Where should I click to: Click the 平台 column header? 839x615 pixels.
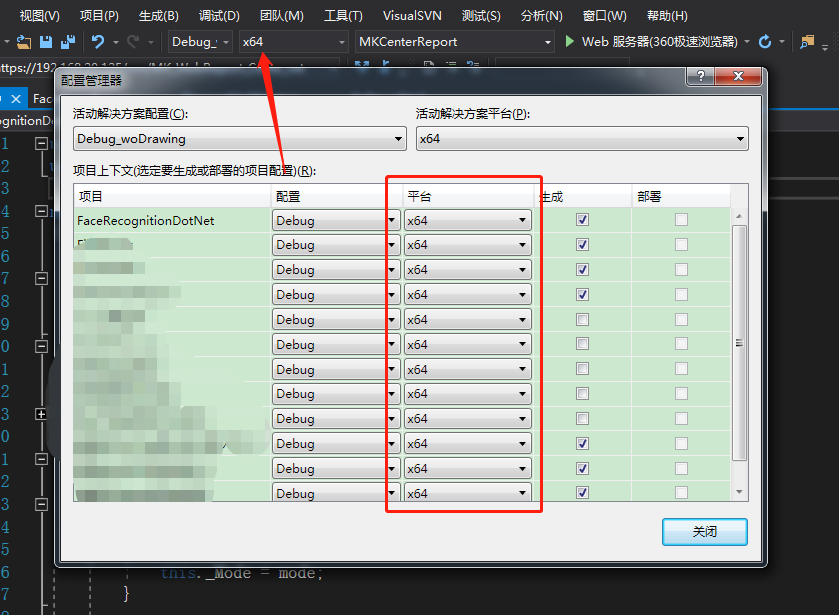click(468, 196)
